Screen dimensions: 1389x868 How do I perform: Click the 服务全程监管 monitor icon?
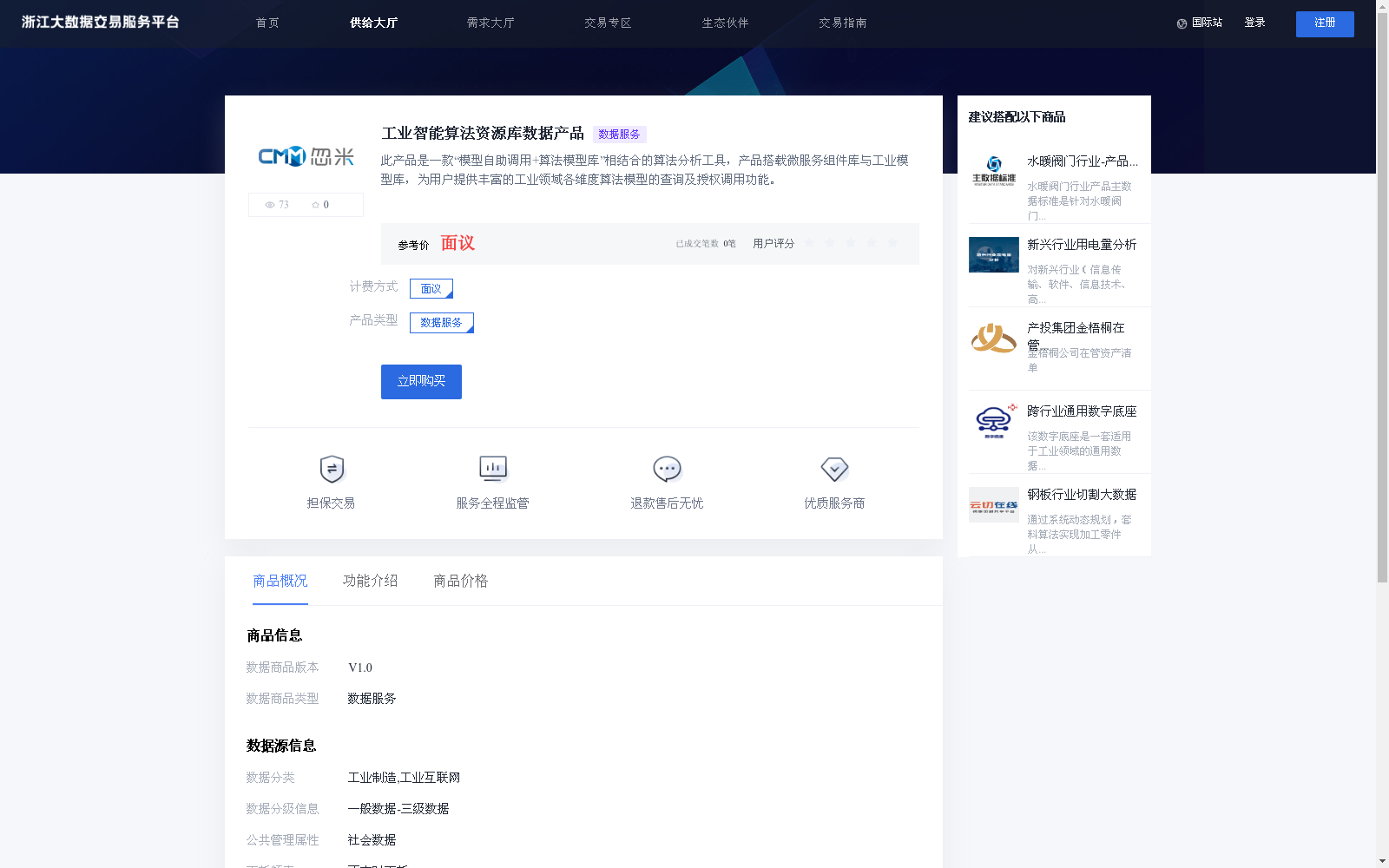click(493, 469)
